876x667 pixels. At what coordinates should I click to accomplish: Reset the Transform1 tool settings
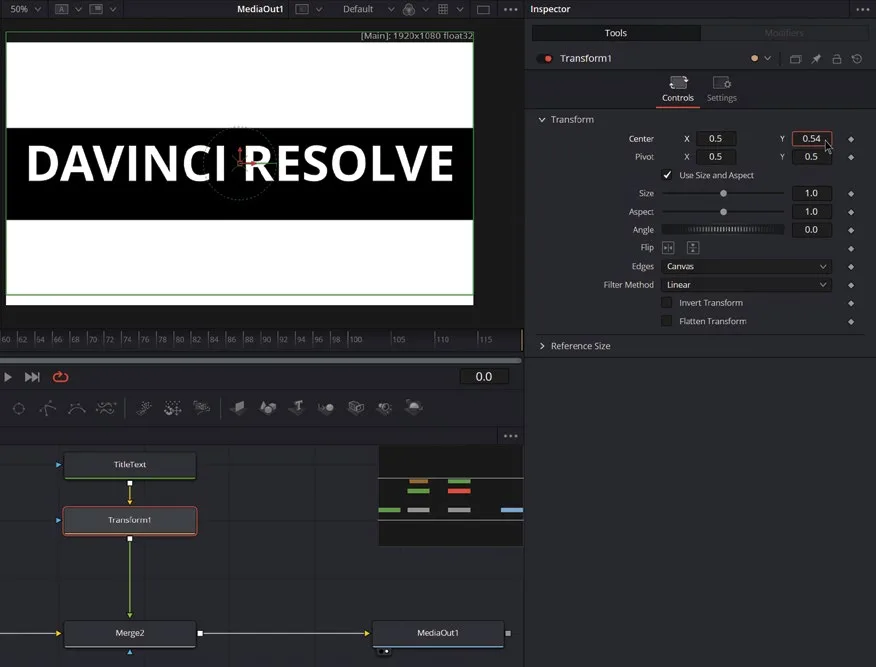857,59
